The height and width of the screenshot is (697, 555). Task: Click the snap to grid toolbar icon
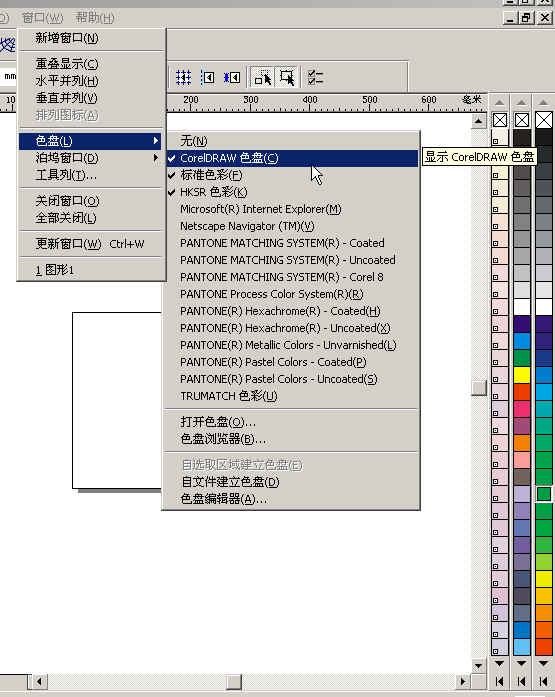183,78
